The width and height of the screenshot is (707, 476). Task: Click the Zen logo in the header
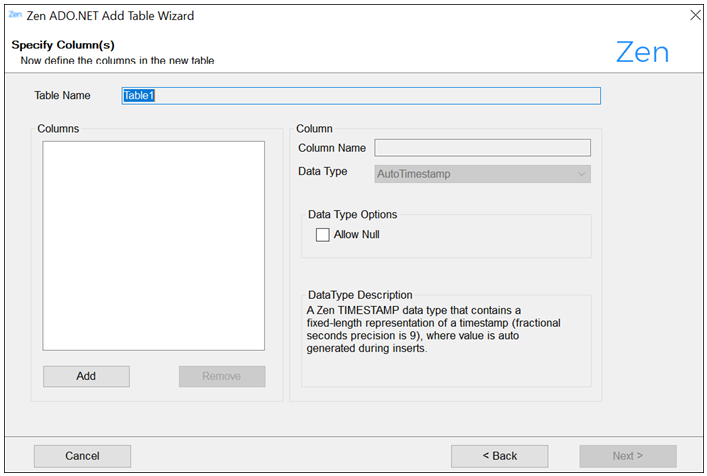point(642,52)
